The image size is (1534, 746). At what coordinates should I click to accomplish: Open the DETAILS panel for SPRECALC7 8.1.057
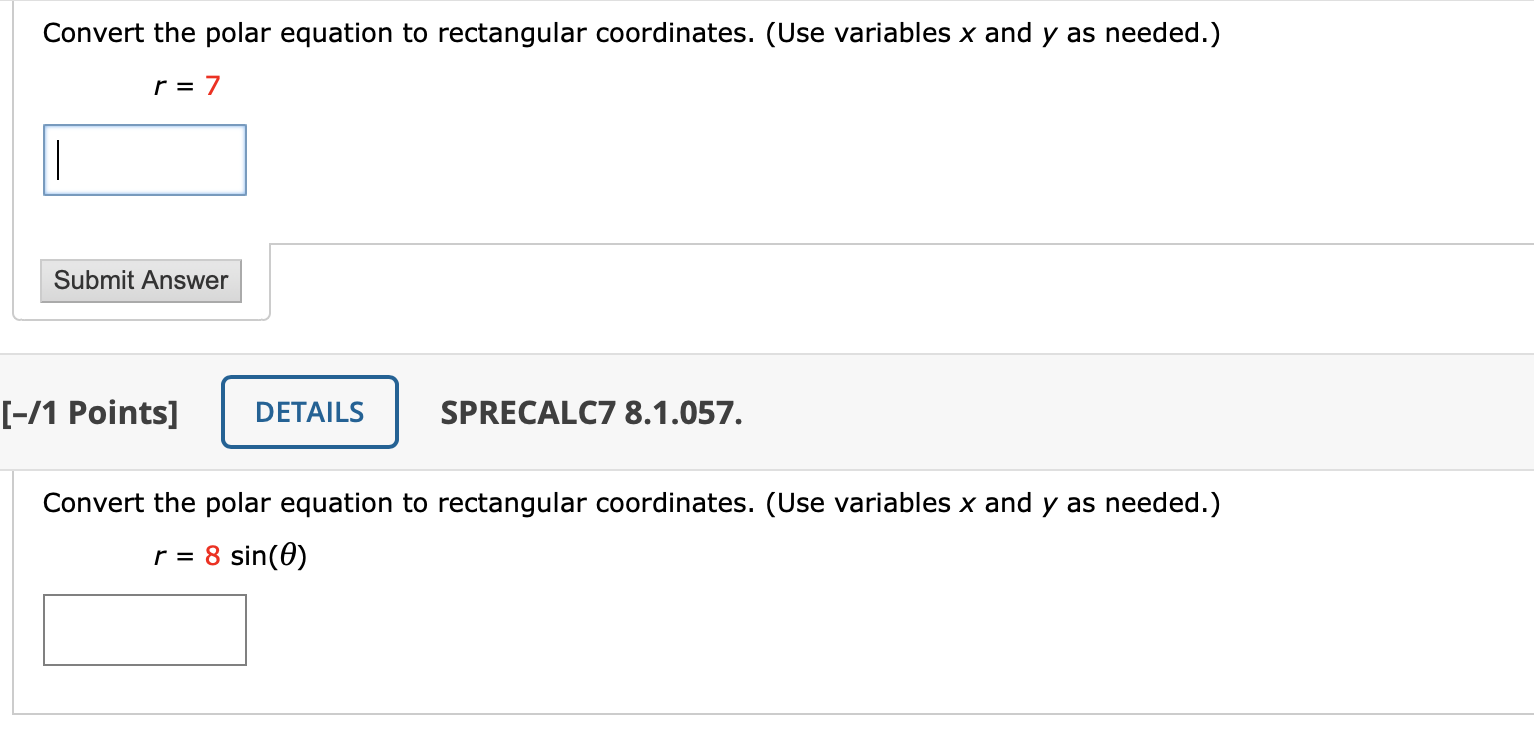309,411
